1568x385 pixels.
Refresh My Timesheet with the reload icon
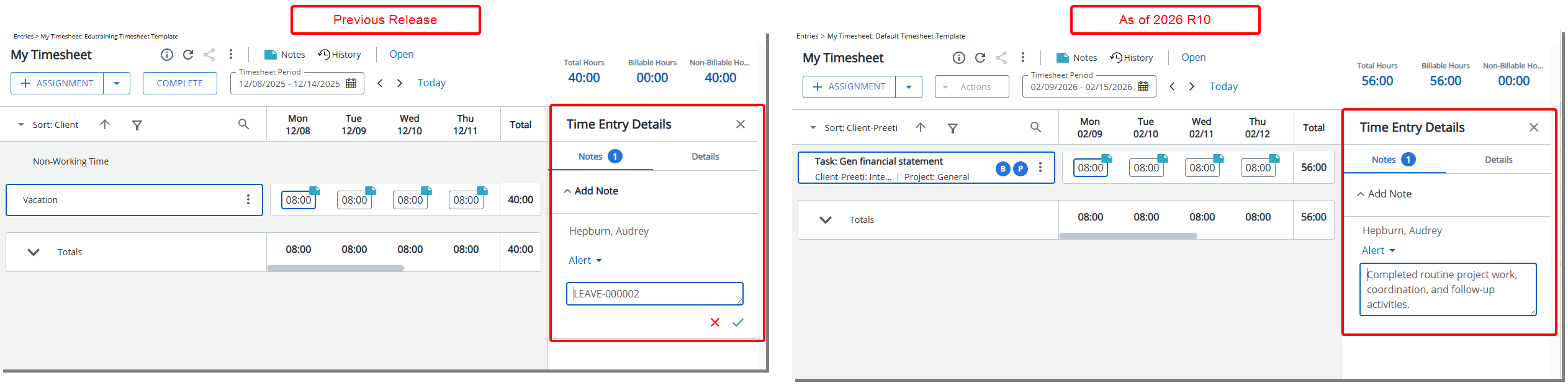[x=188, y=54]
